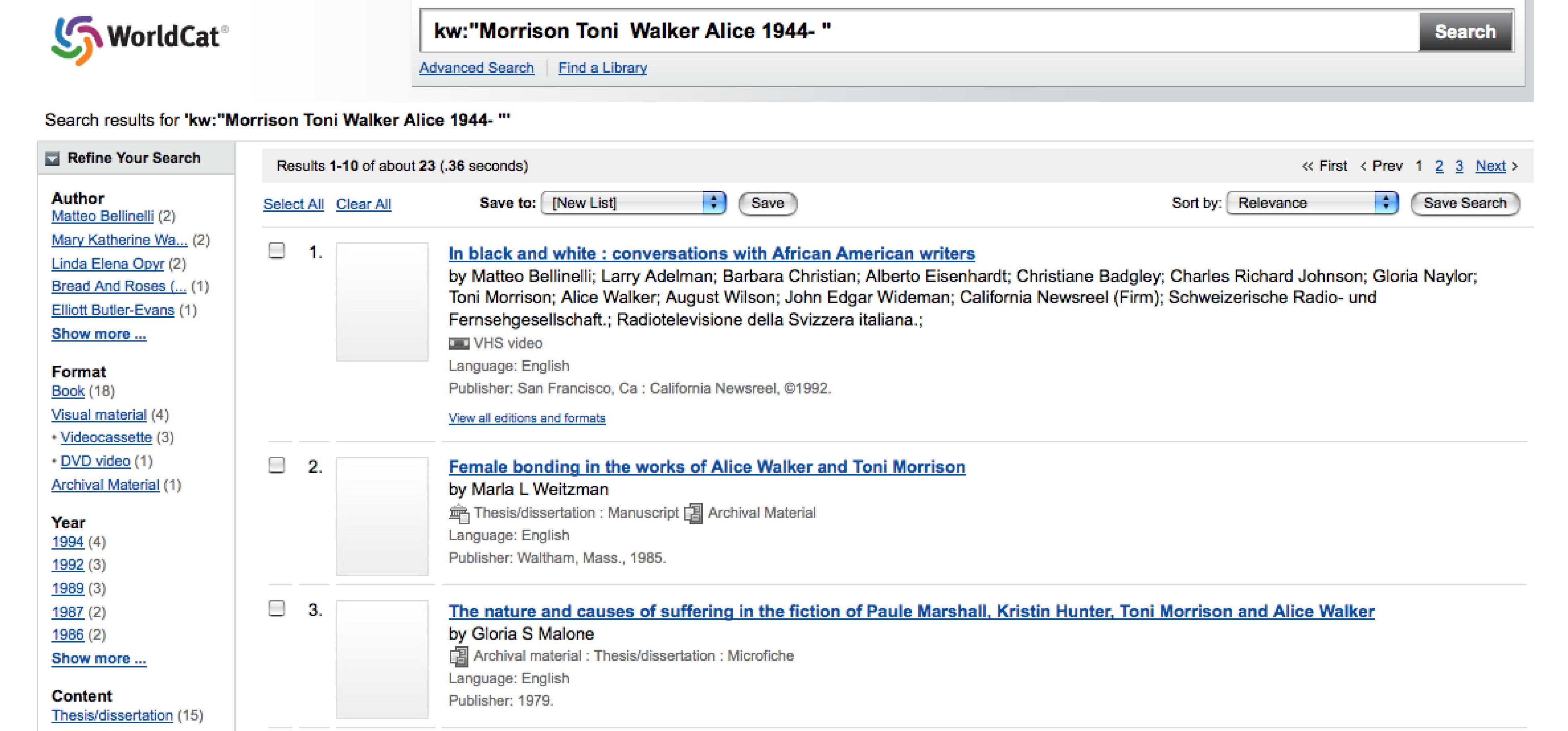Click thesis/dissertation icon for Weitzman result

point(459,513)
